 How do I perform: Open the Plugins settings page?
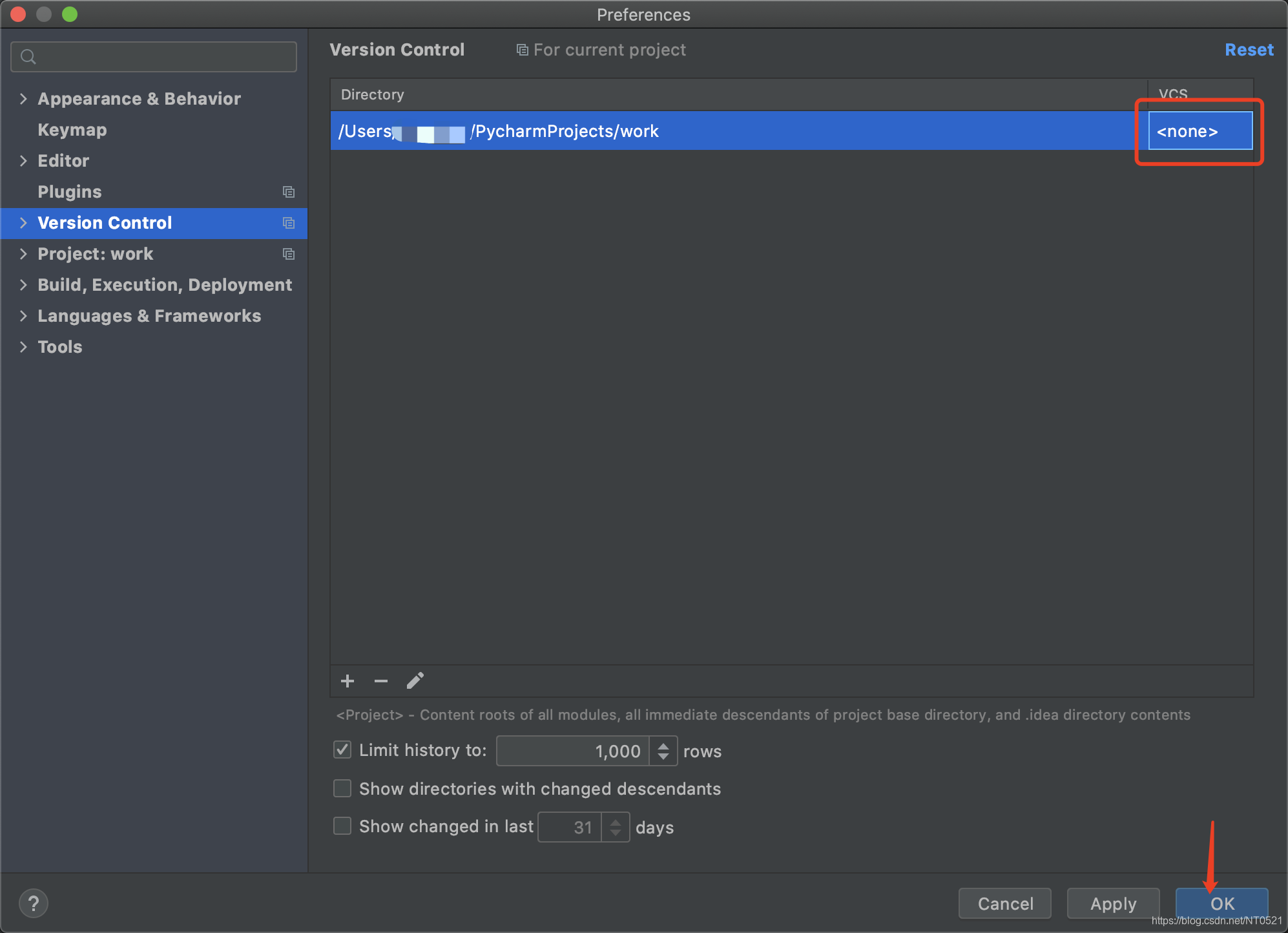[x=70, y=192]
